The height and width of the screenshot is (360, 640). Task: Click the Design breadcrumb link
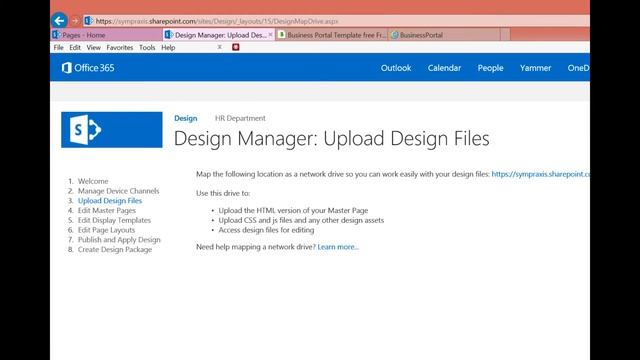click(186, 118)
